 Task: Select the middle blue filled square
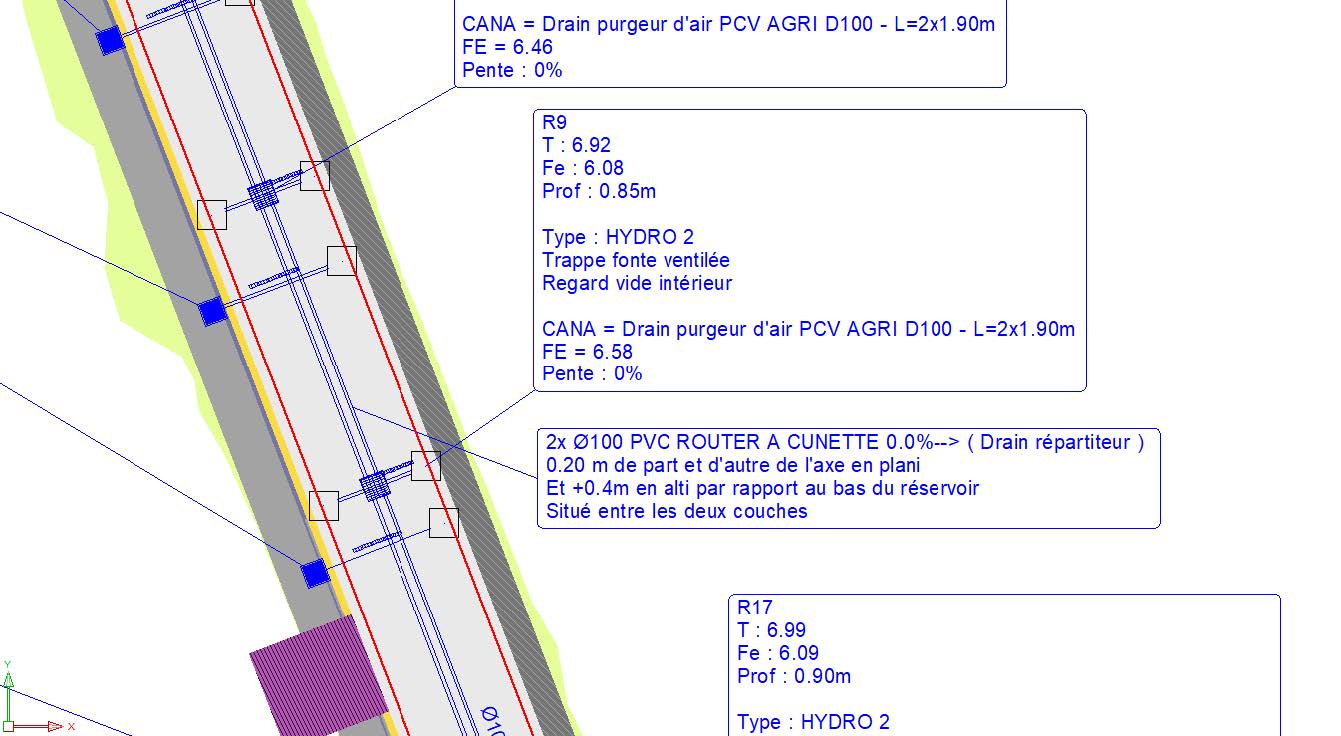pyautogui.click(x=212, y=312)
